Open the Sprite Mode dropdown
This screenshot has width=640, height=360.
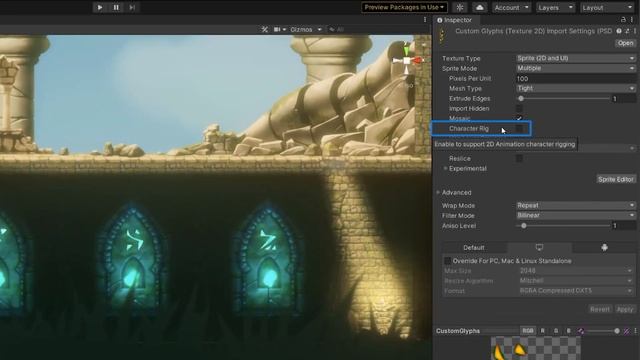click(x=576, y=68)
